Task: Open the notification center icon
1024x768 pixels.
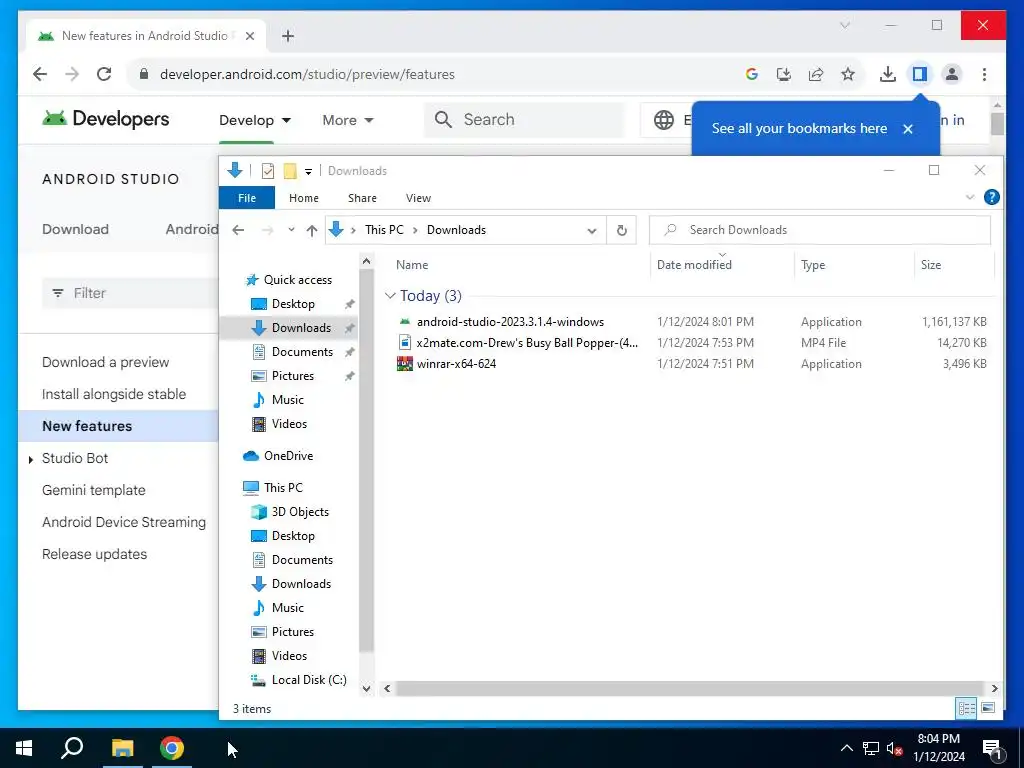Action: click(992, 748)
